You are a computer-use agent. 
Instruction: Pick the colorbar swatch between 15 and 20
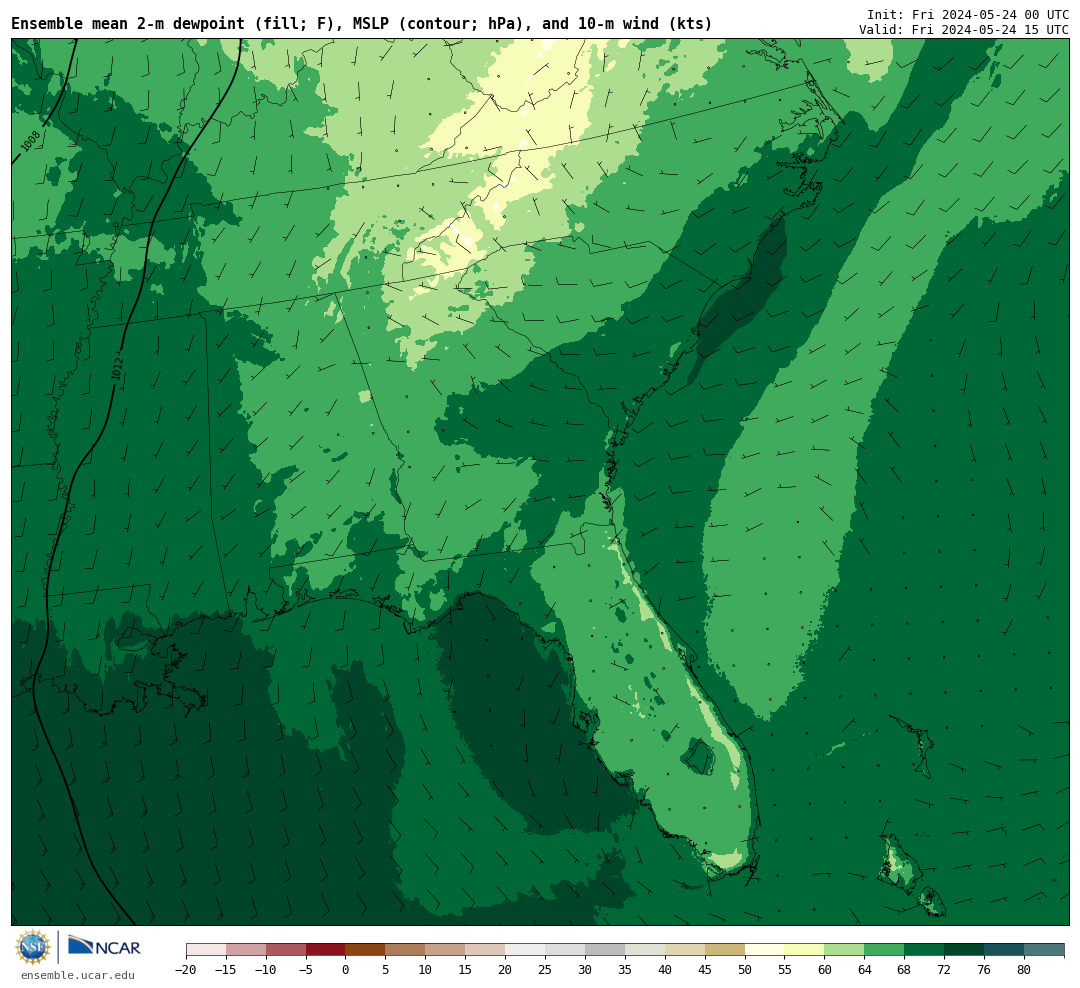pyautogui.click(x=486, y=950)
